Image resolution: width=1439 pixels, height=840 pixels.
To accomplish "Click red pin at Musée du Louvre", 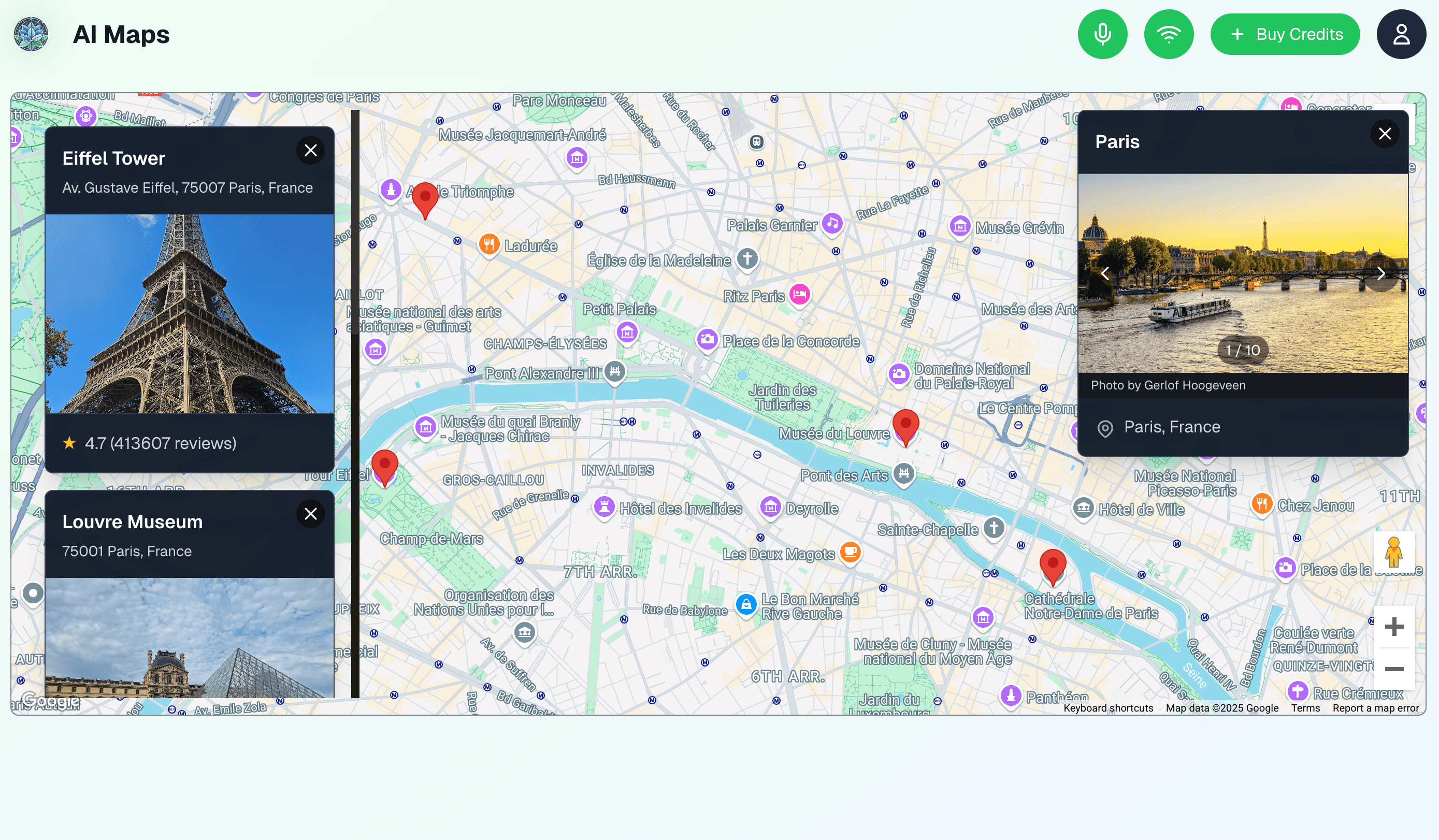I will pos(905,428).
